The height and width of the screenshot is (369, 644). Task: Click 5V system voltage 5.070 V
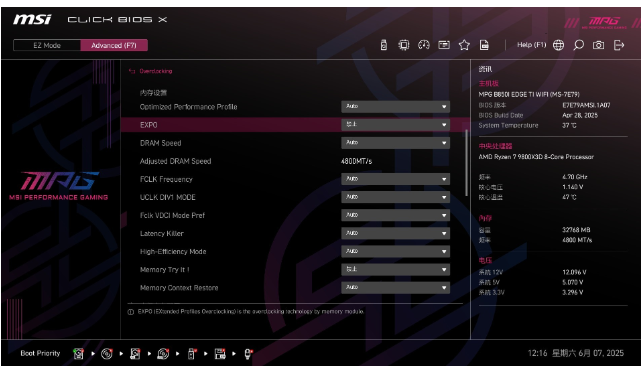click(573, 282)
